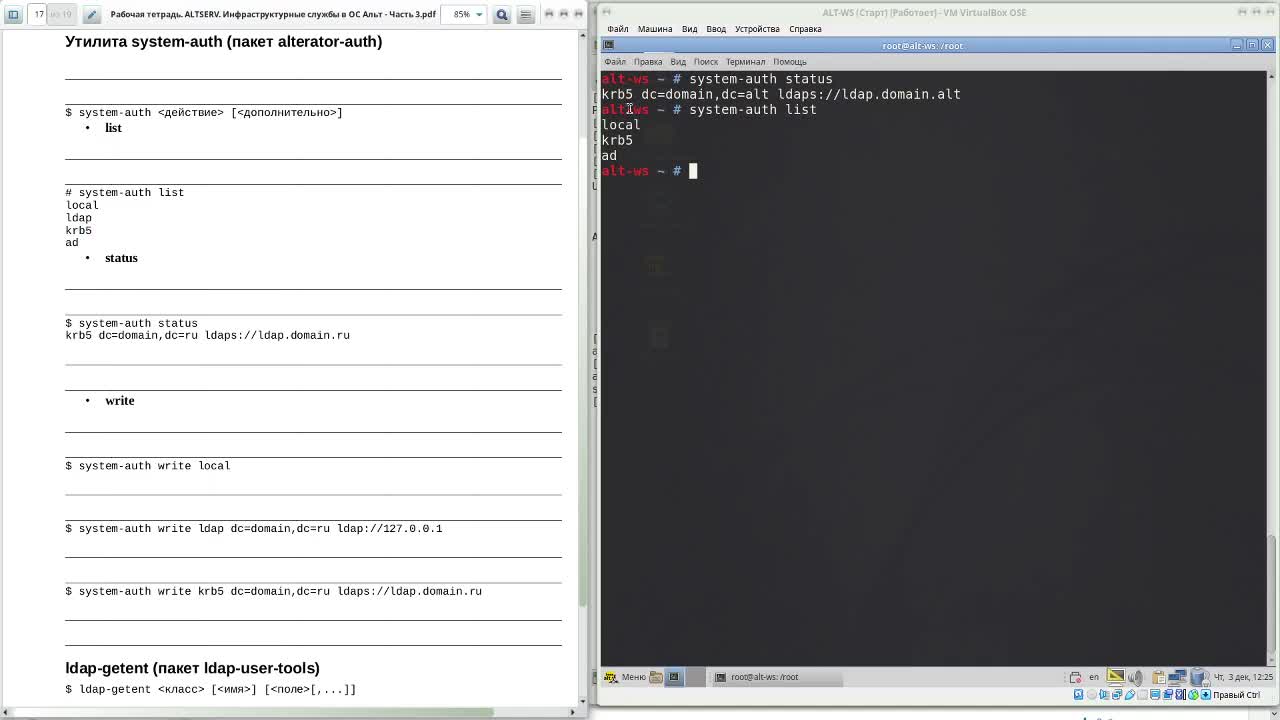Open VirtualBox Машина menu
This screenshot has width=1280, height=720.
pos(655,29)
